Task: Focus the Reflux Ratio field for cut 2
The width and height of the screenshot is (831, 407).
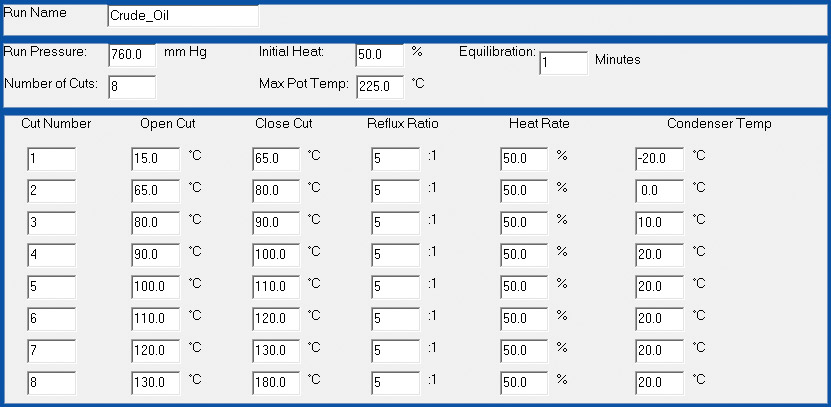Action: pyautogui.click(x=395, y=191)
